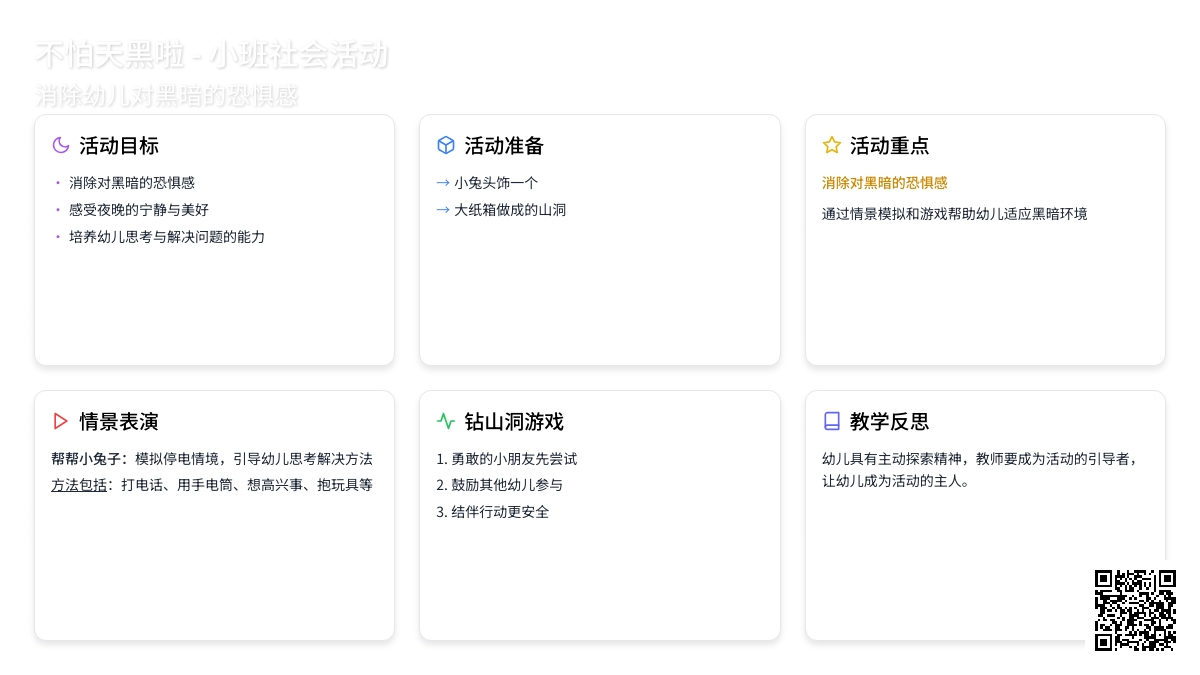1200x675 pixels.
Task: Click the pulse icon beside 钻山洞游戏
Action: pyautogui.click(x=446, y=421)
